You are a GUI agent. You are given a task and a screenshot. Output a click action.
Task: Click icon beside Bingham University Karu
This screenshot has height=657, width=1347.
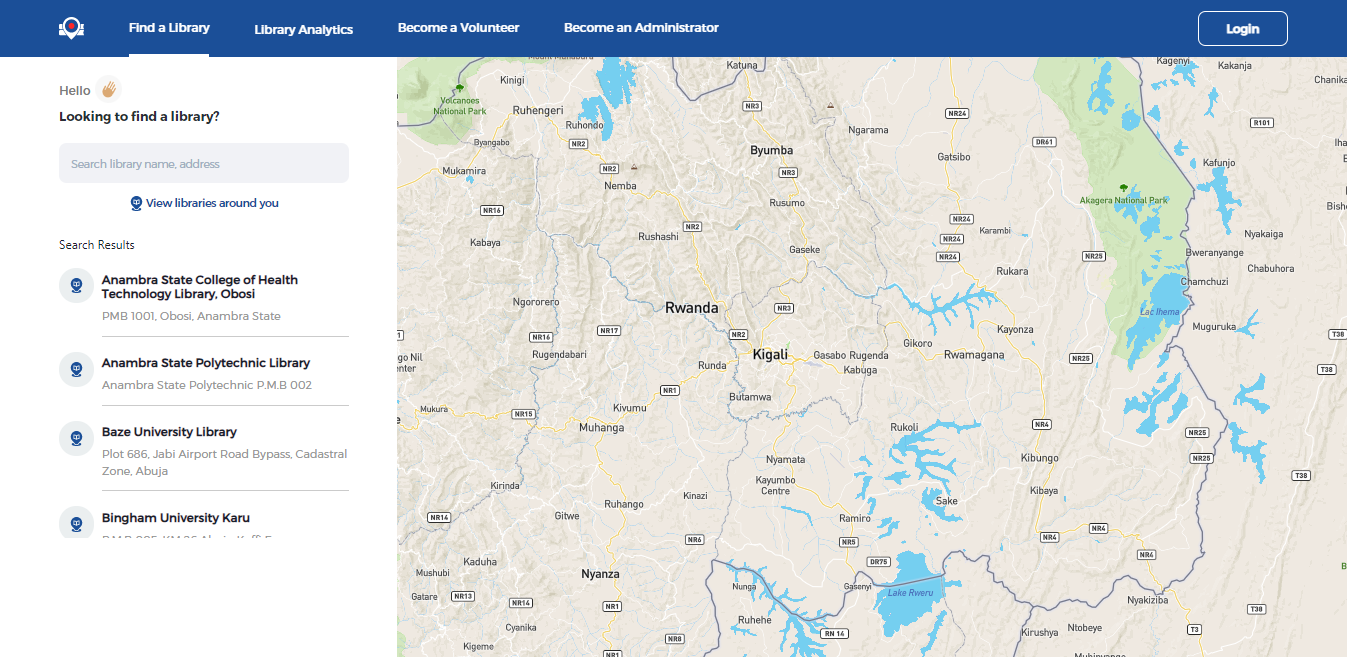(x=76, y=523)
